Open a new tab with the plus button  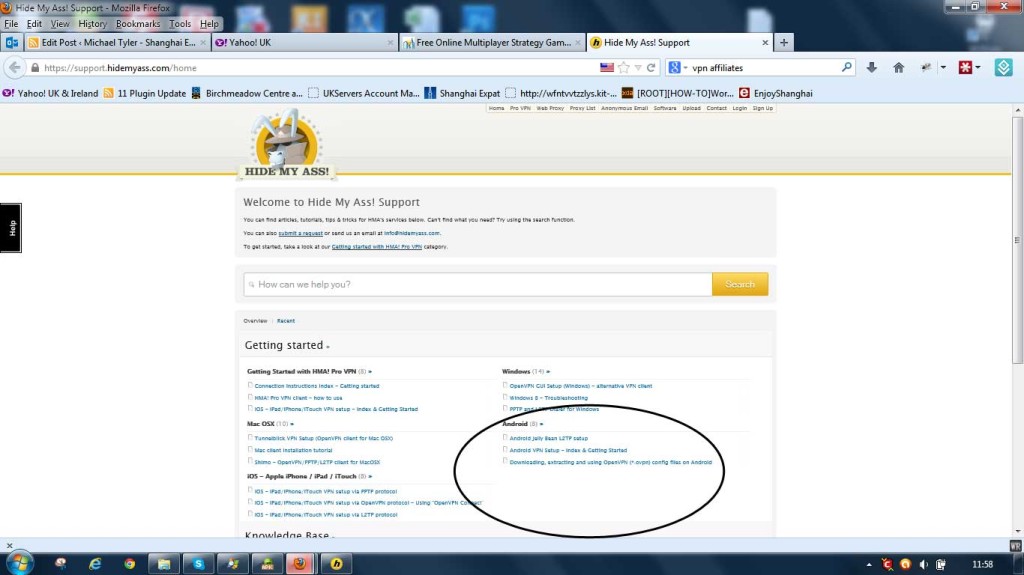pos(784,43)
